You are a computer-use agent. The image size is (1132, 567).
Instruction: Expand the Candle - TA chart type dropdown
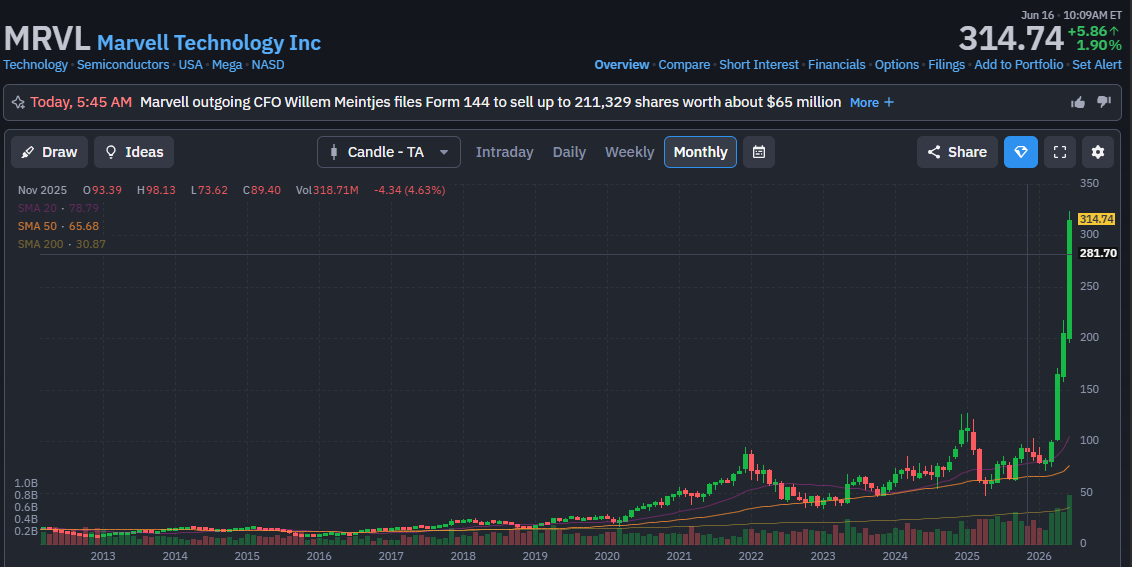point(388,152)
